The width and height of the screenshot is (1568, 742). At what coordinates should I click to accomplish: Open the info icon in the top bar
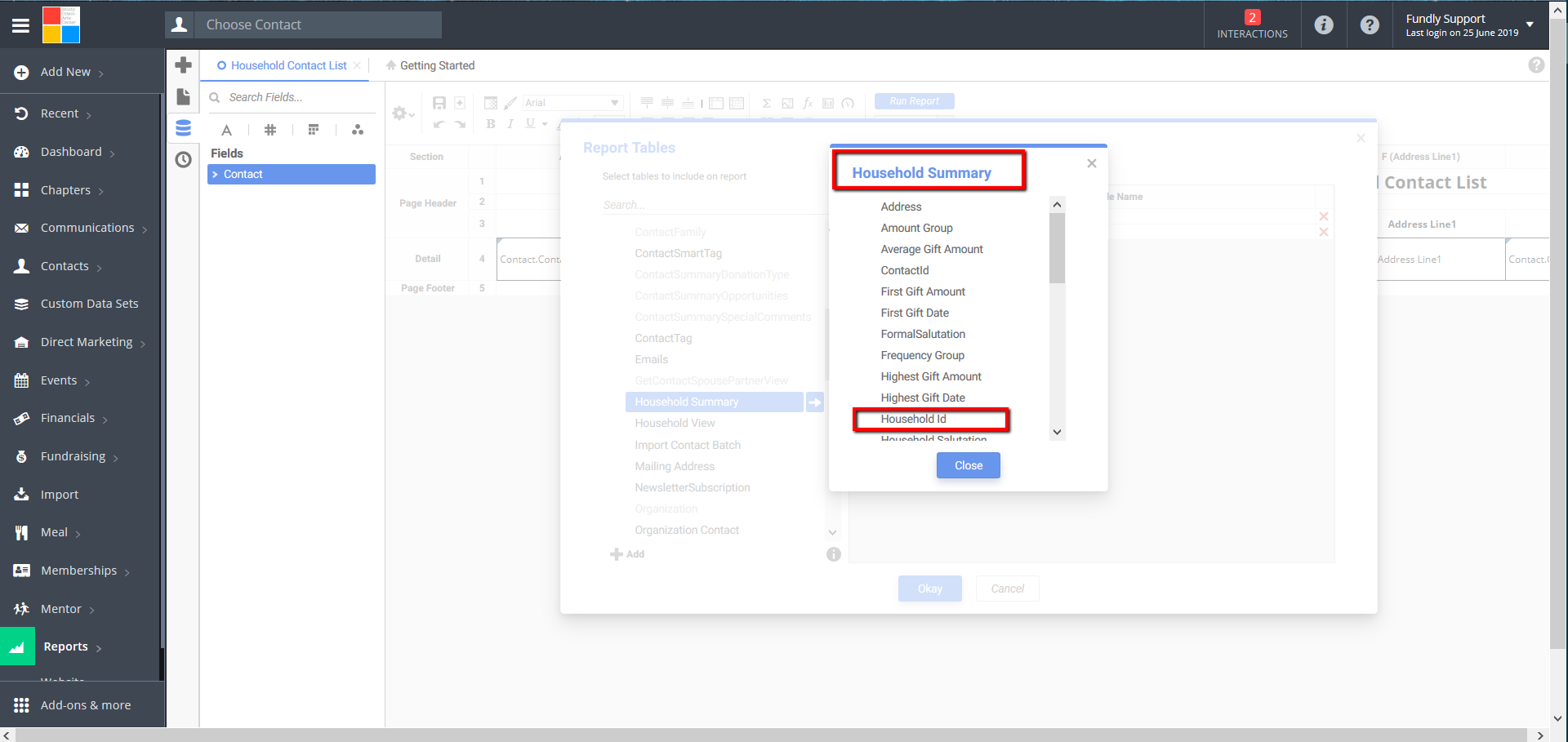(x=1324, y=25)
